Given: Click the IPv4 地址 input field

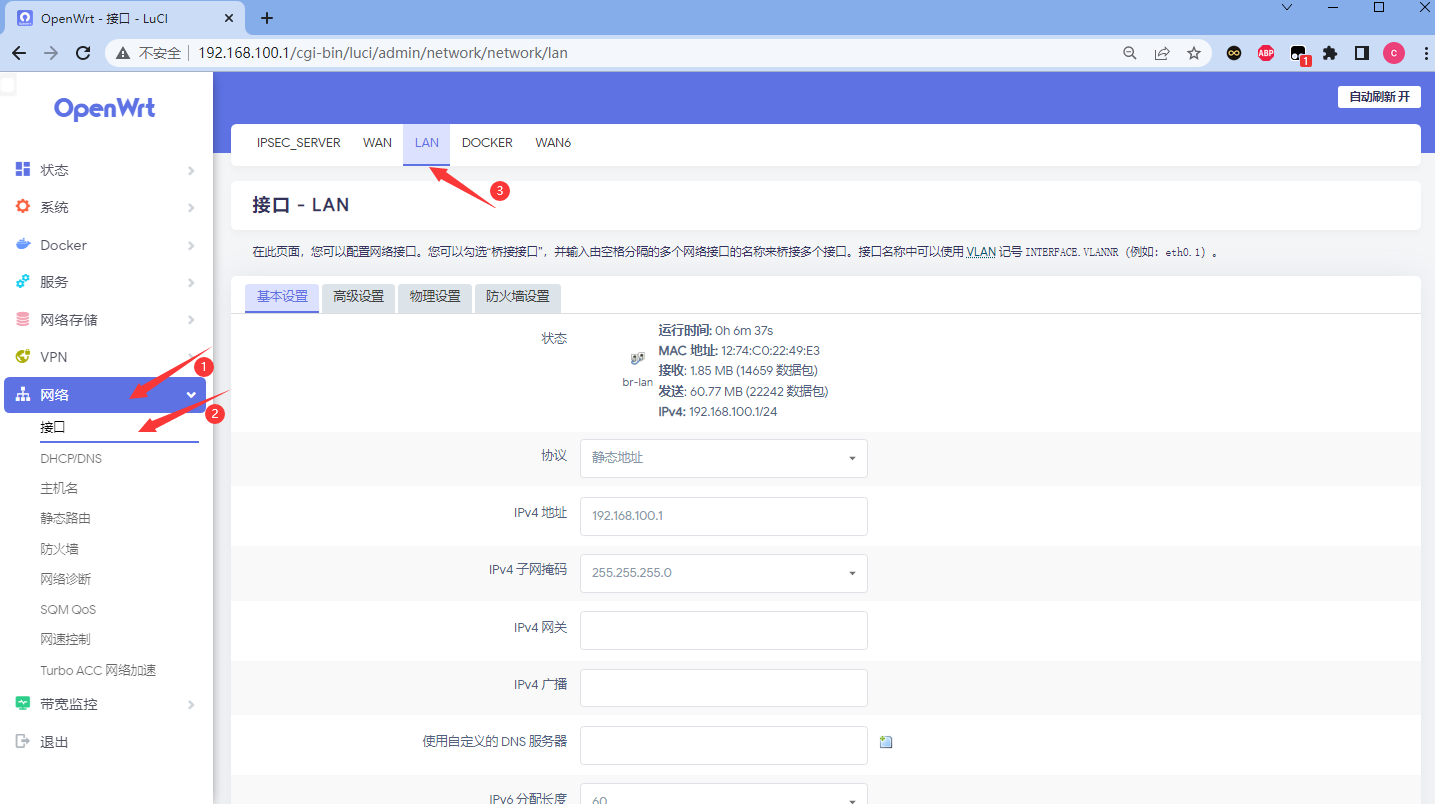Looking at the screenshot, I should point(724,516).
